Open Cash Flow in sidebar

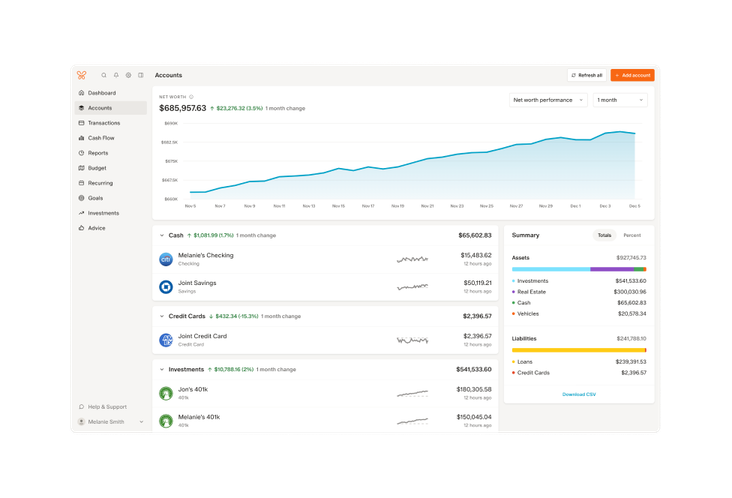tap(111, 138)
